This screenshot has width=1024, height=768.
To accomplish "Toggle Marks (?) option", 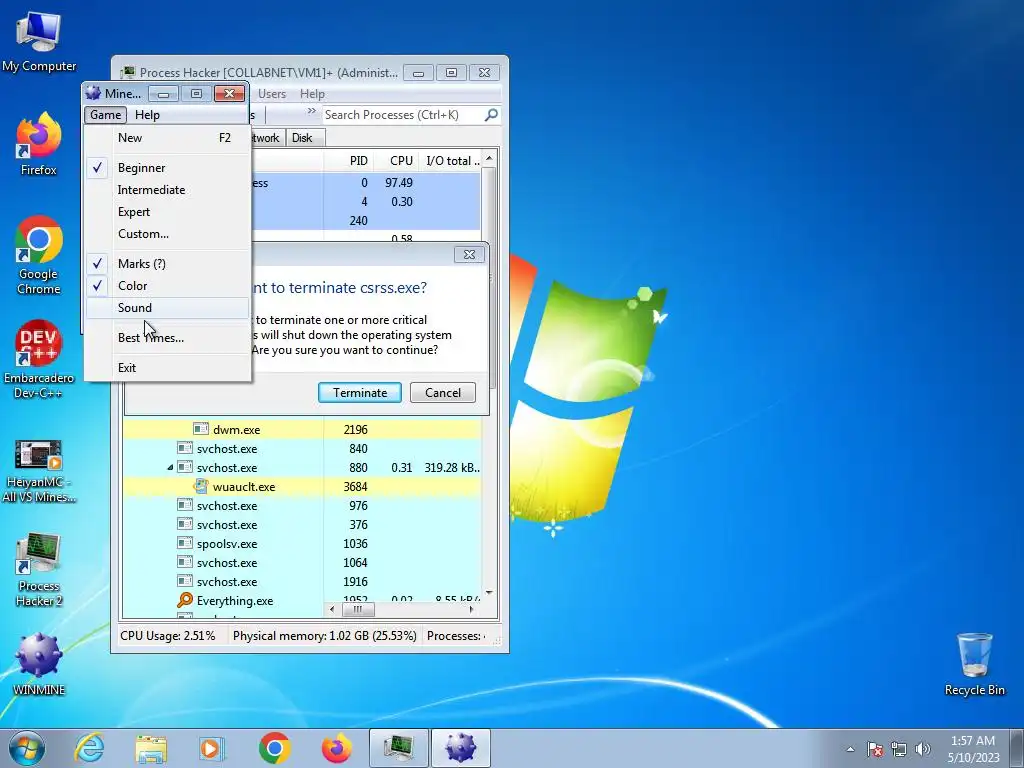I will pos(167,264).
